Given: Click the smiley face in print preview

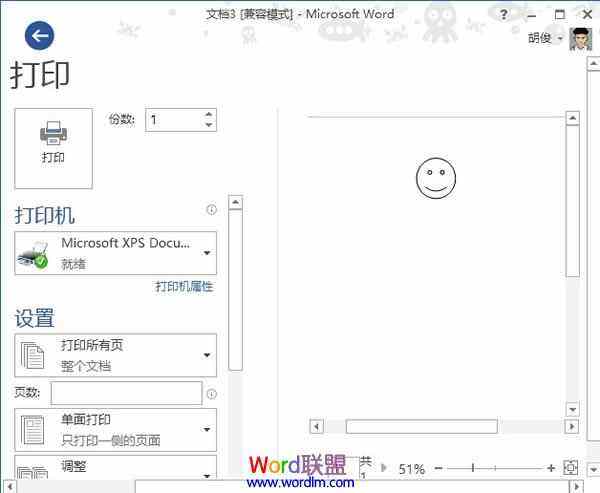Looking at the screenshot, I should 436,178.
